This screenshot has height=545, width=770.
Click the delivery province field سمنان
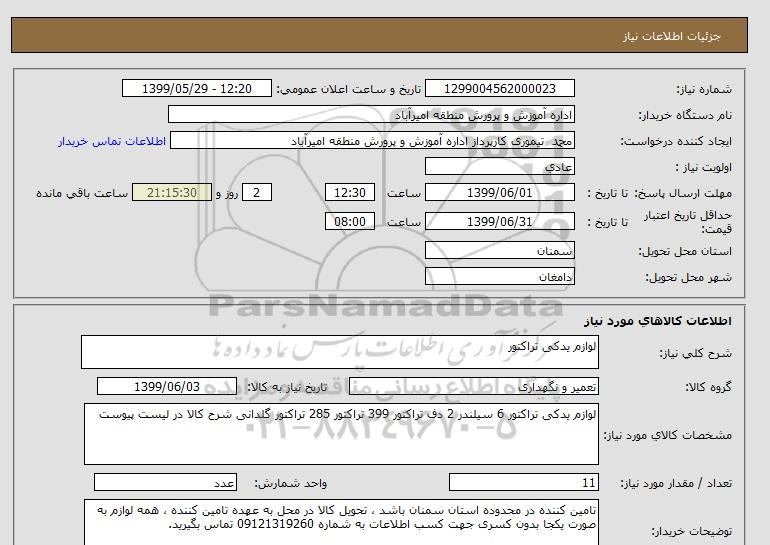coord(499,250)
